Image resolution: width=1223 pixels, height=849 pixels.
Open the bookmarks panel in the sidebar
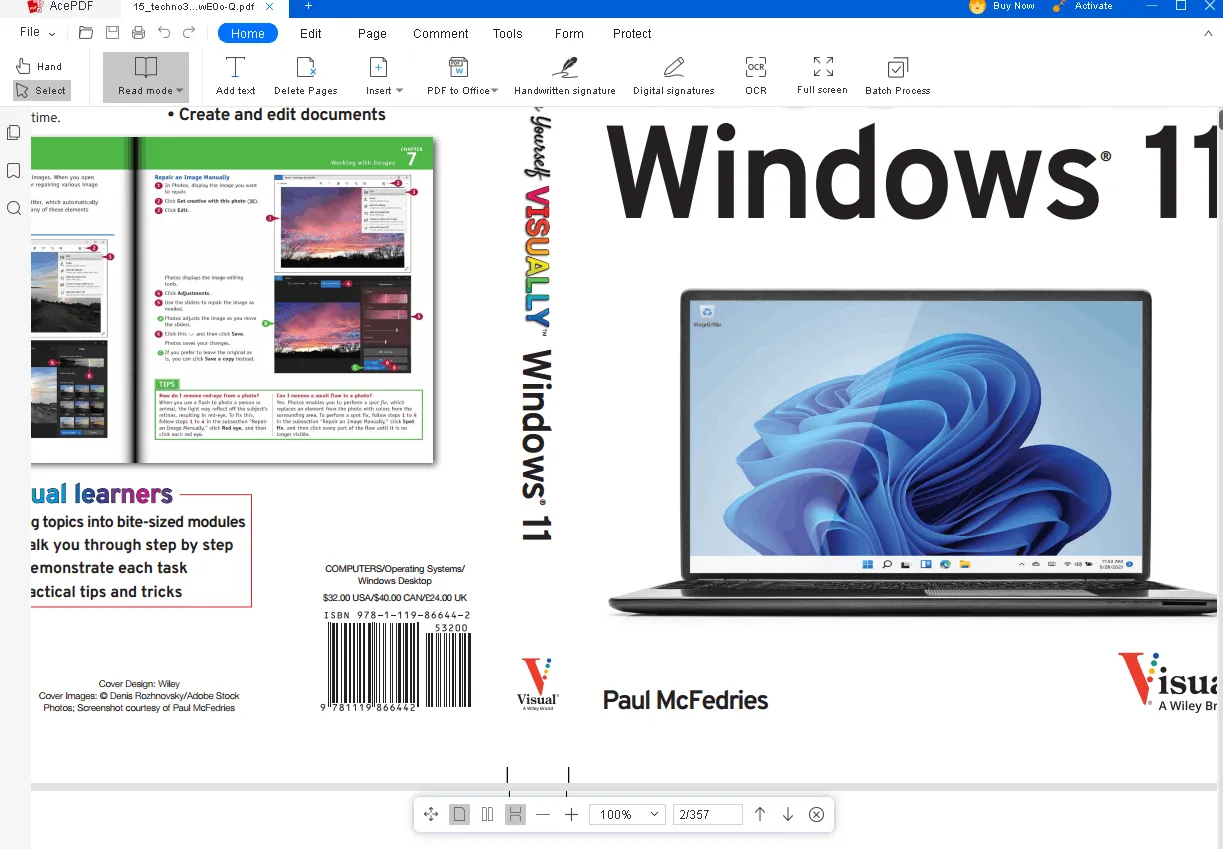pos(13,170)
